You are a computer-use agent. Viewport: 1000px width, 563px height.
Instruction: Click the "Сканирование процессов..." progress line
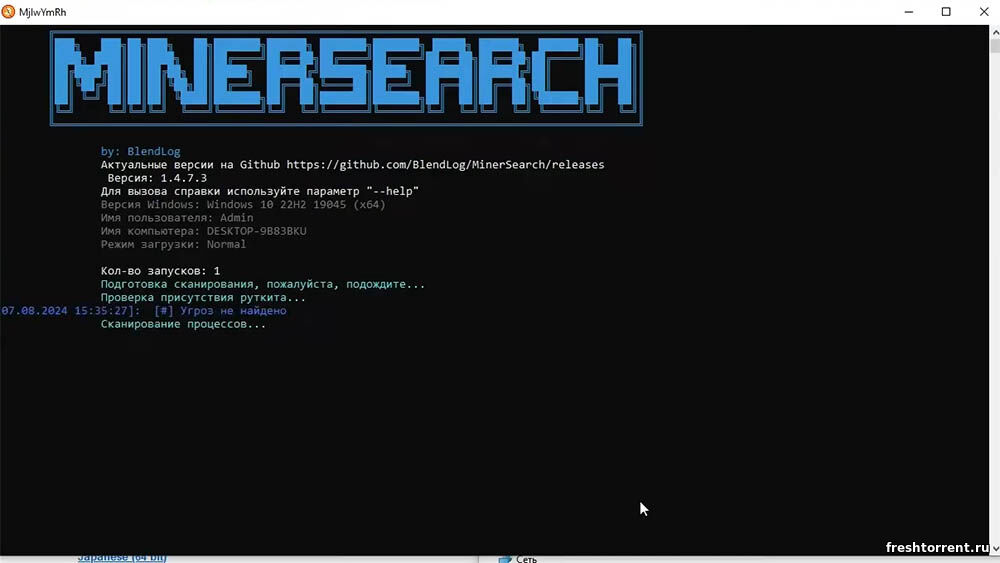(183, 324)
